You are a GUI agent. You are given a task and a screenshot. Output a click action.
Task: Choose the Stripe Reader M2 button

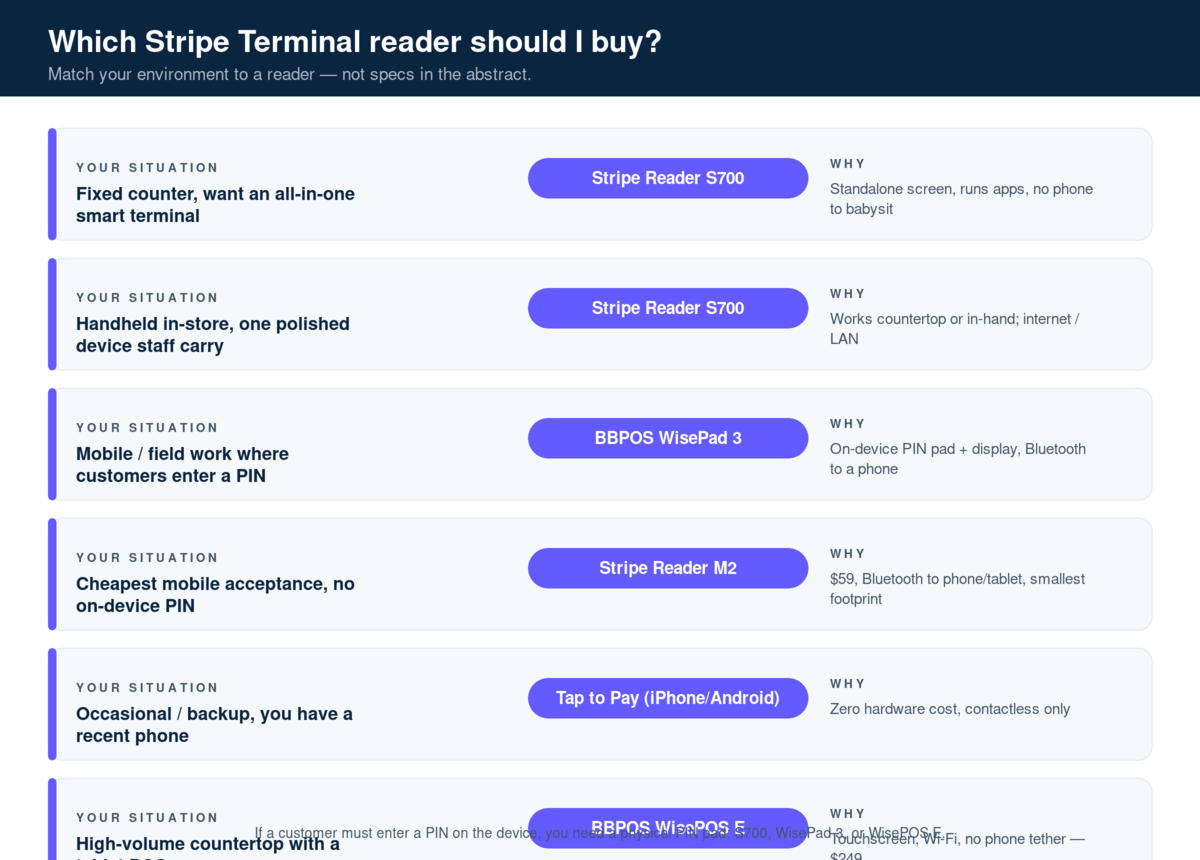pyautogui.click(x=668, y=568)
